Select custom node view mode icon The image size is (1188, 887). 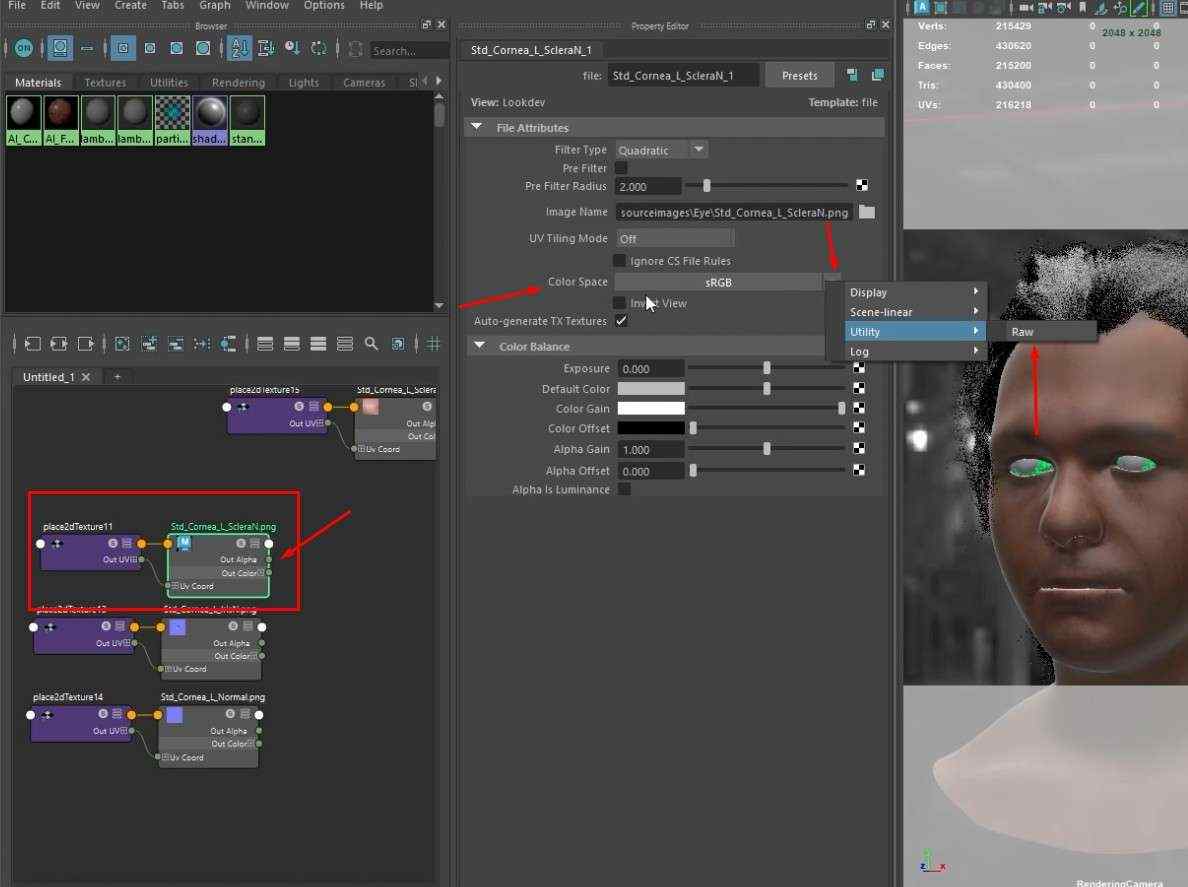click(x=345, y=344)
